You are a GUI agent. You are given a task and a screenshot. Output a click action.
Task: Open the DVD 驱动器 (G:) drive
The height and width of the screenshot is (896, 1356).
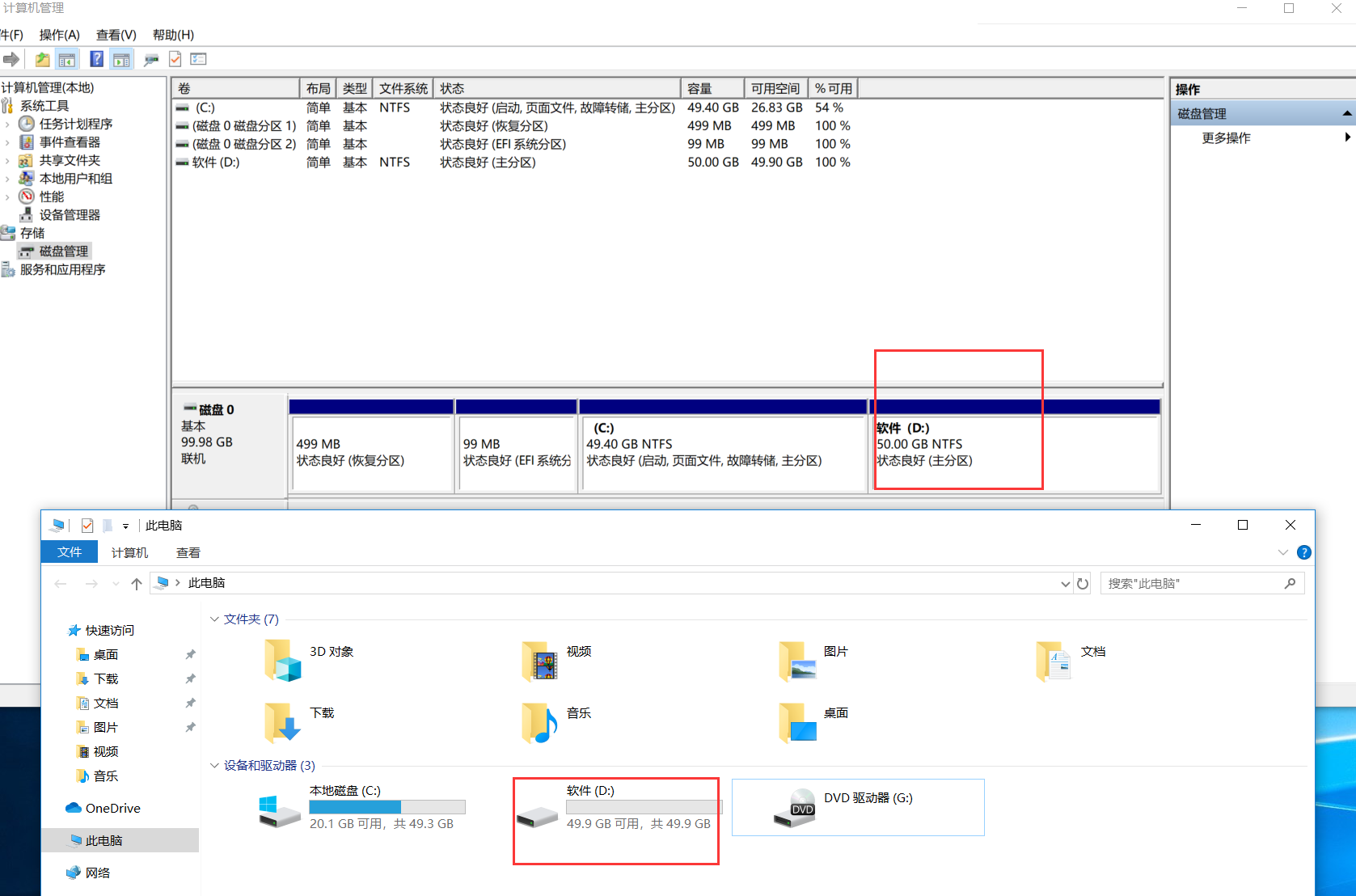[x=858, y=807]
